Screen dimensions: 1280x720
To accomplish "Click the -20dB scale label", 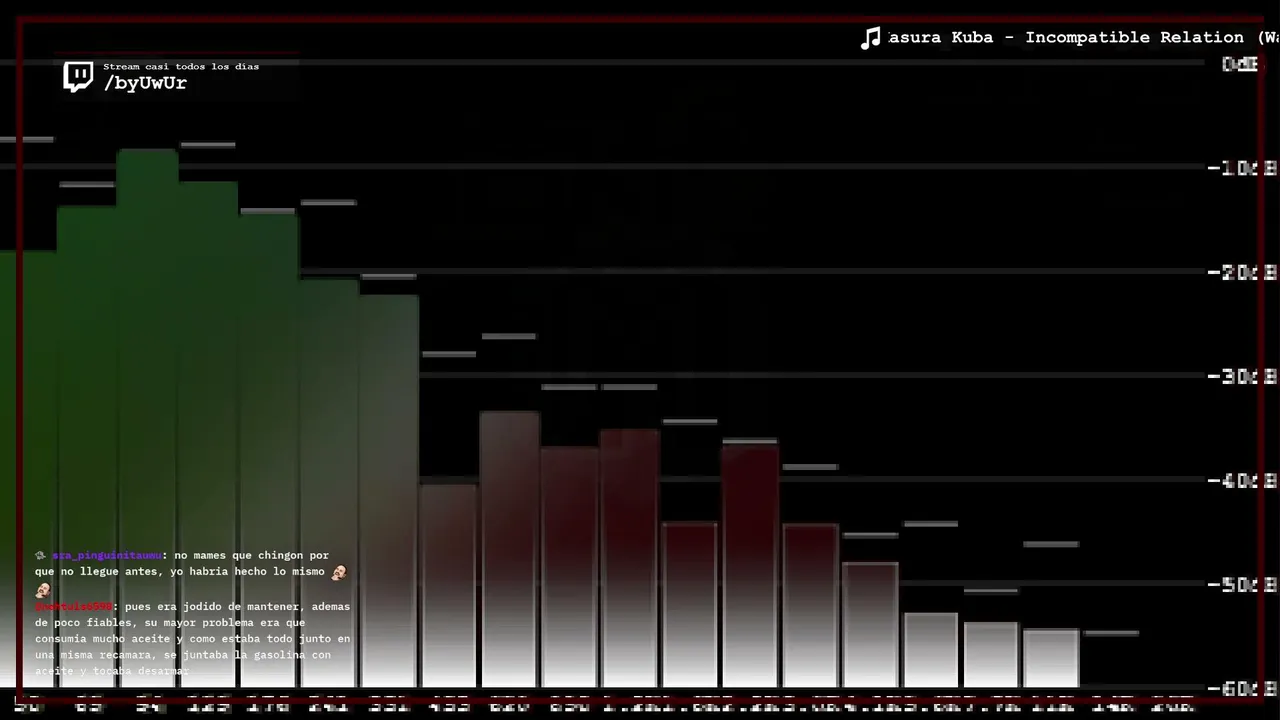I will 1242,272.
